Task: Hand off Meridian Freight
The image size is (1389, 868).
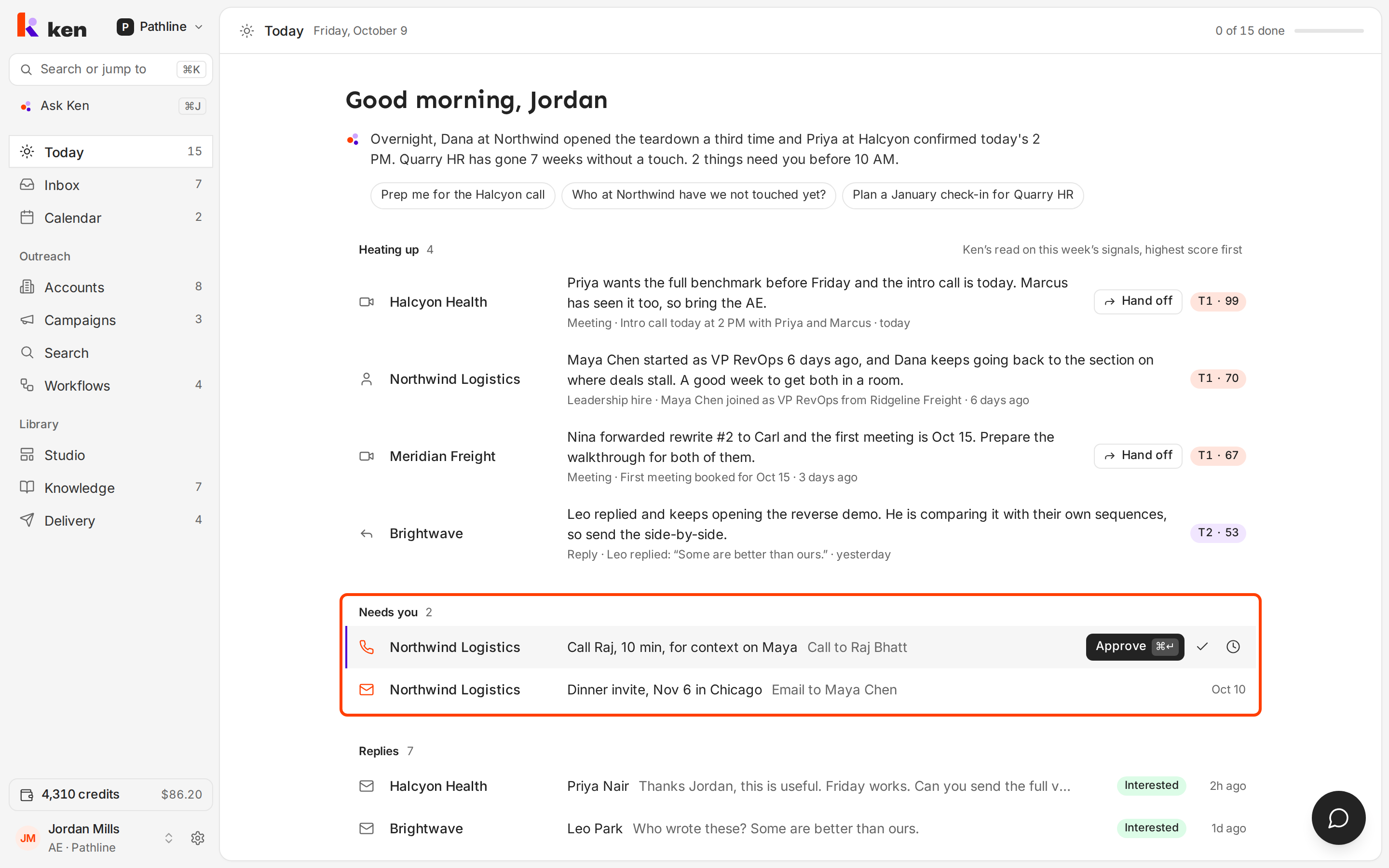Action: (x=1138, y=456)
